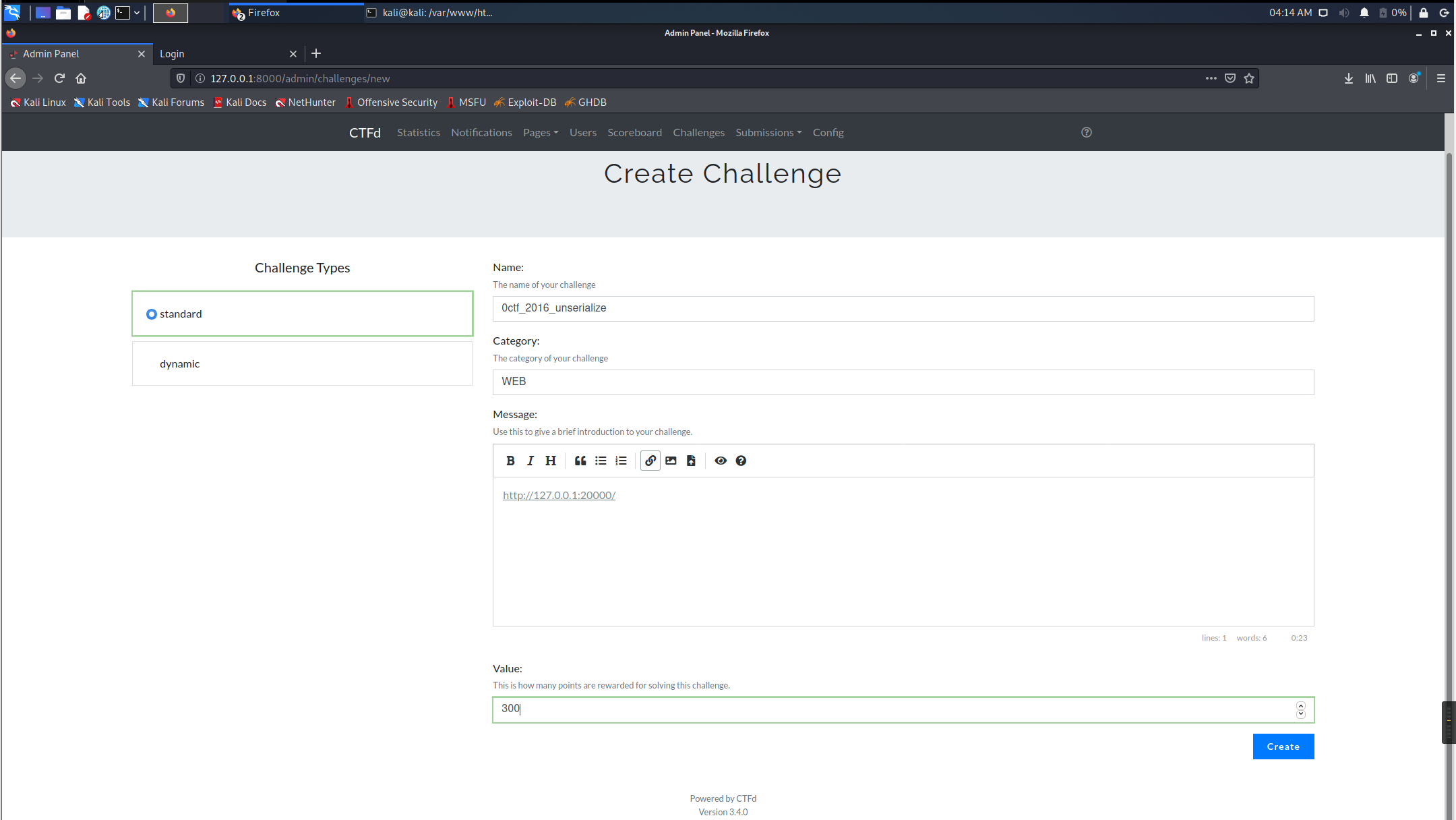
Task: Click inside the Message editor text area
Action: [x=903, y=552]
